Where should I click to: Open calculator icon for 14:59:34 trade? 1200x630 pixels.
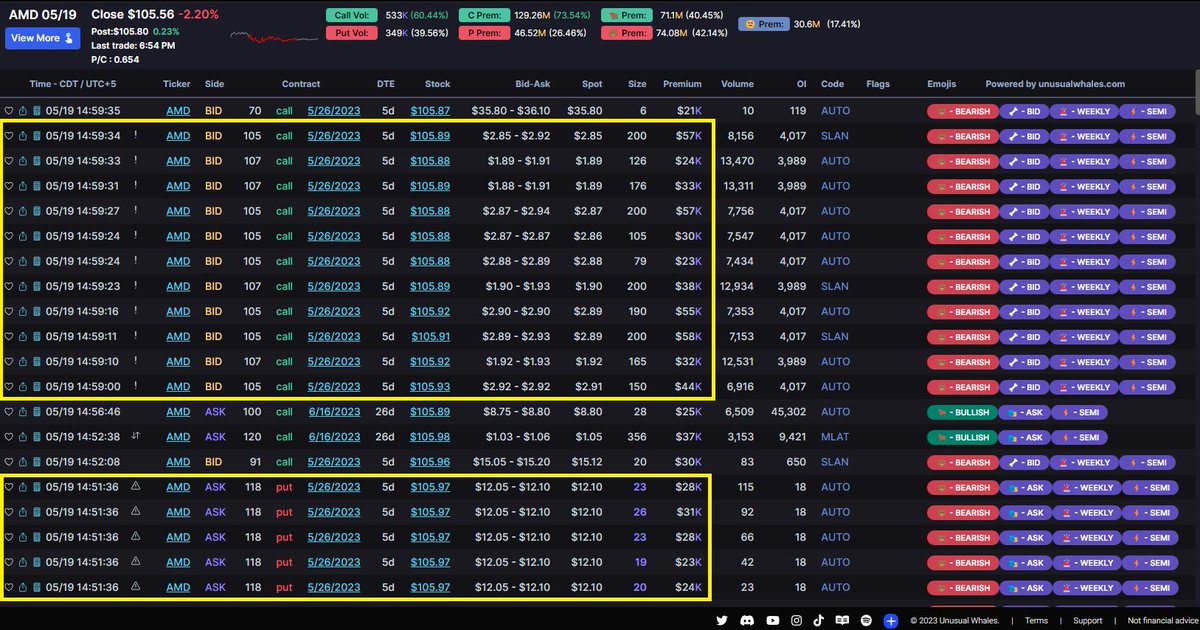click(x=36, y=136)
